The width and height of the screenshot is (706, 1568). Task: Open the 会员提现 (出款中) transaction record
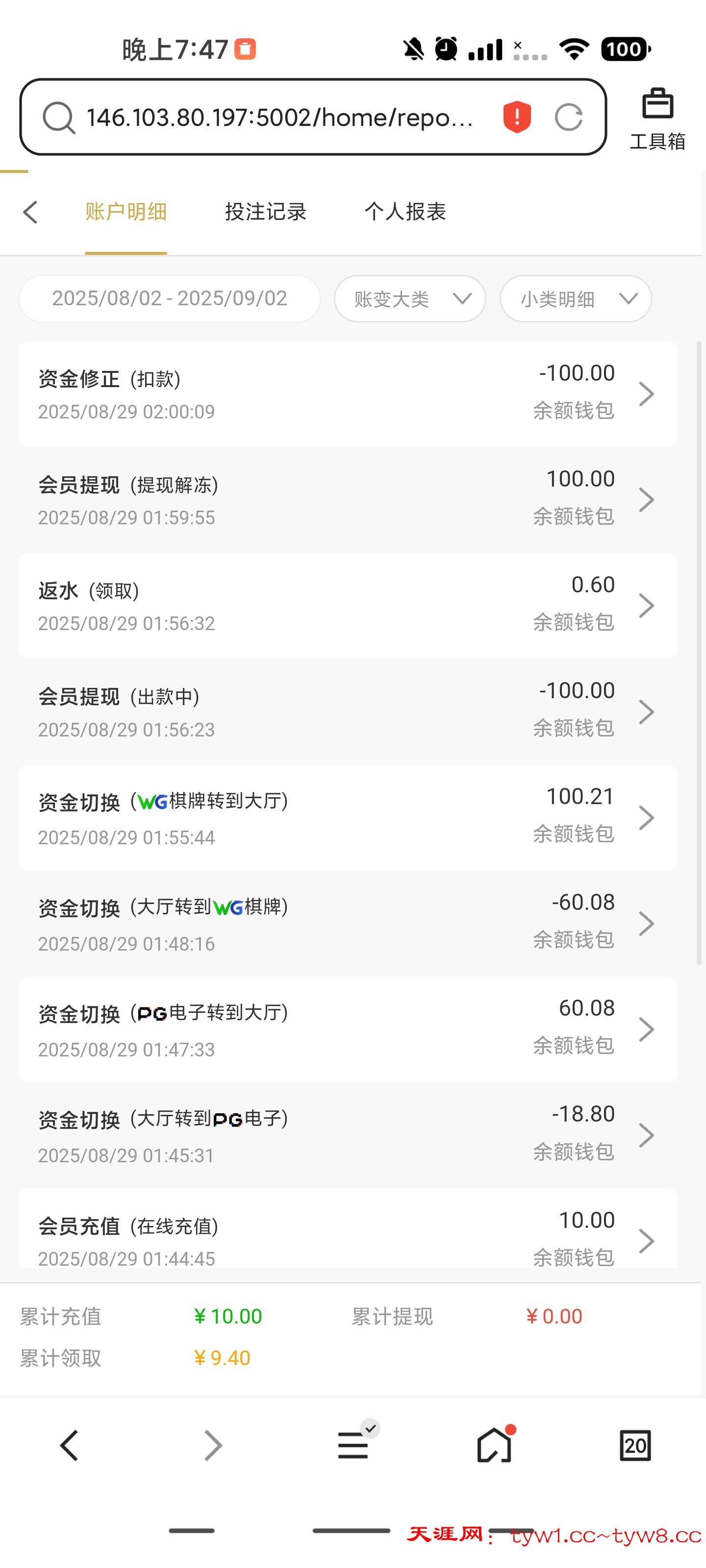(x=347, y=711)
